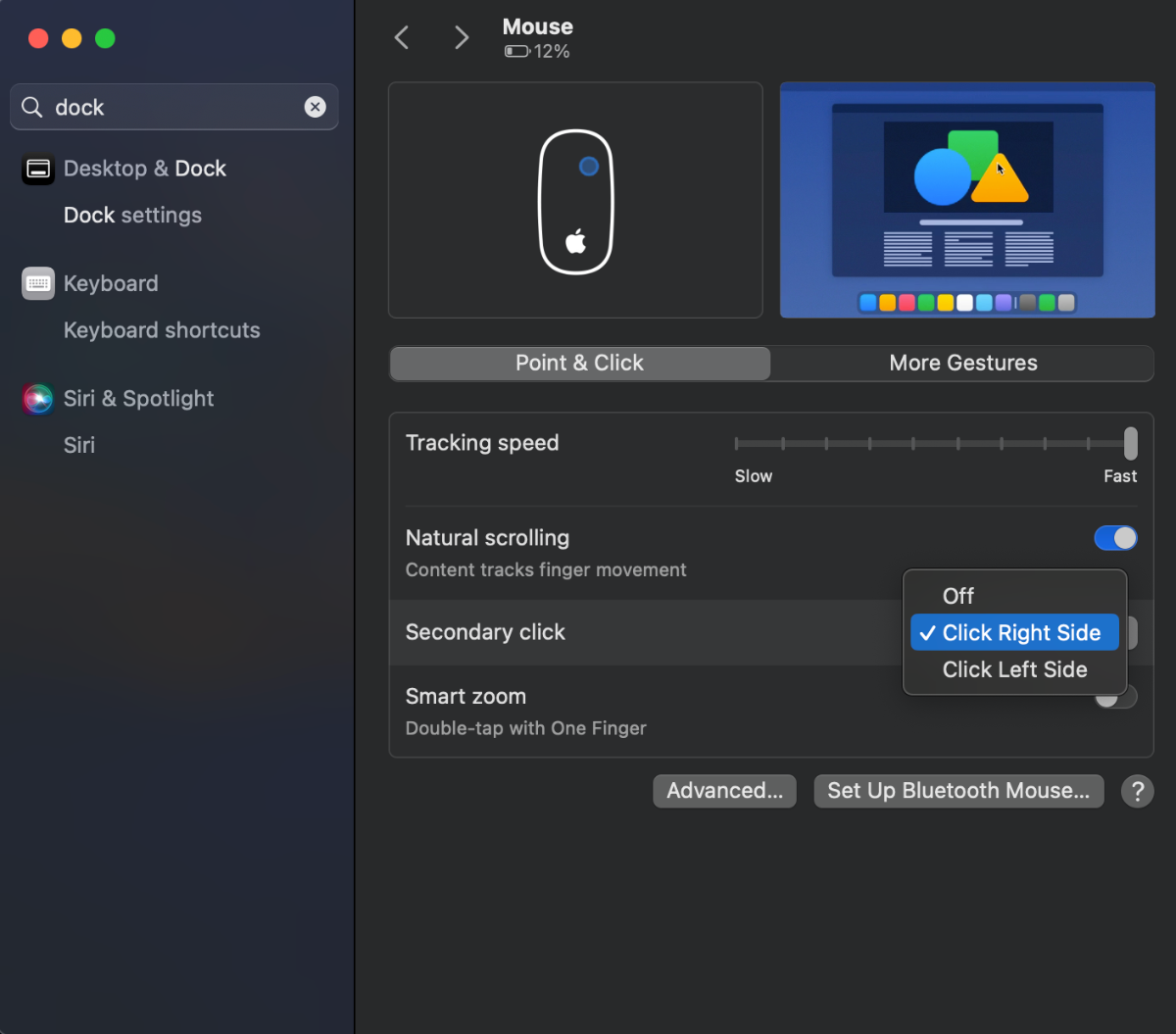
Task: Click the Mouse title text
Action: [x=538, y=26]
